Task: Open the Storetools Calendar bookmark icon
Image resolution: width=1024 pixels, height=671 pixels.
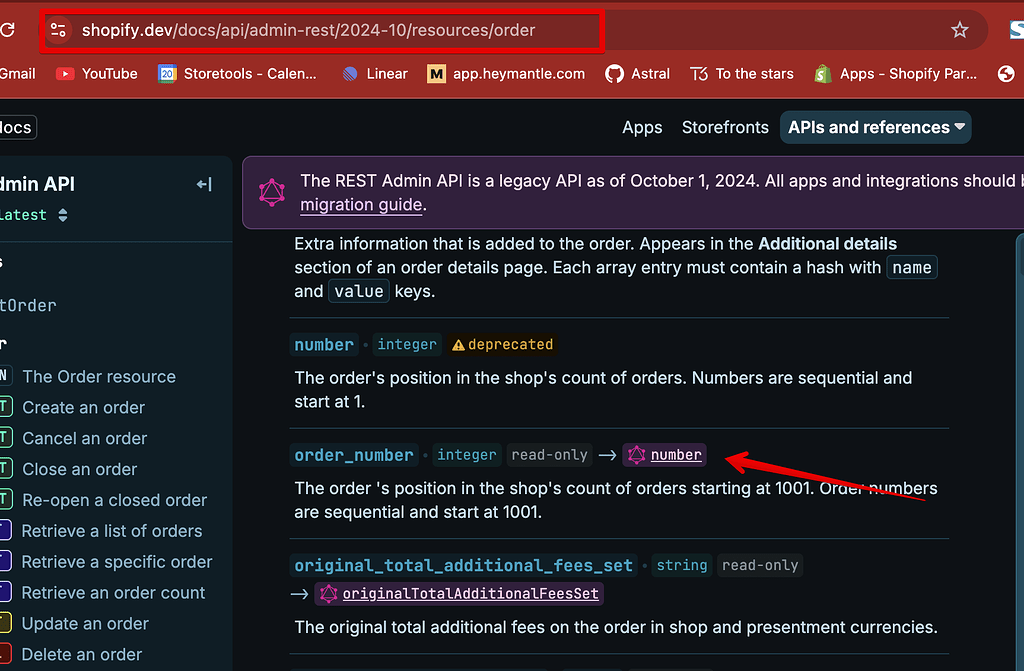Action: click(167, 74)
